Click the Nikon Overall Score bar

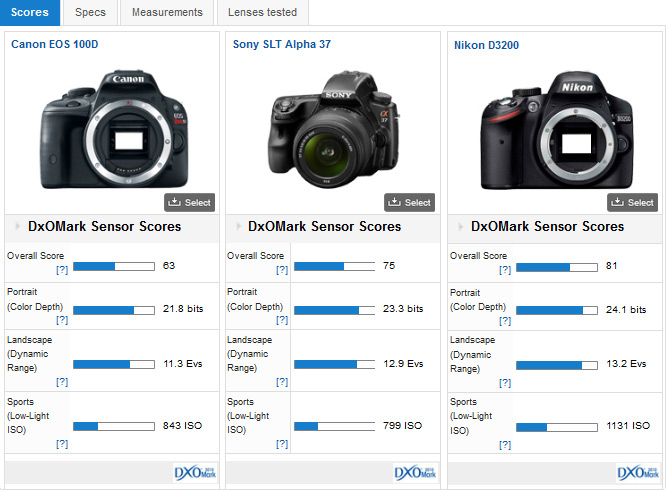[x=556, y=267]
